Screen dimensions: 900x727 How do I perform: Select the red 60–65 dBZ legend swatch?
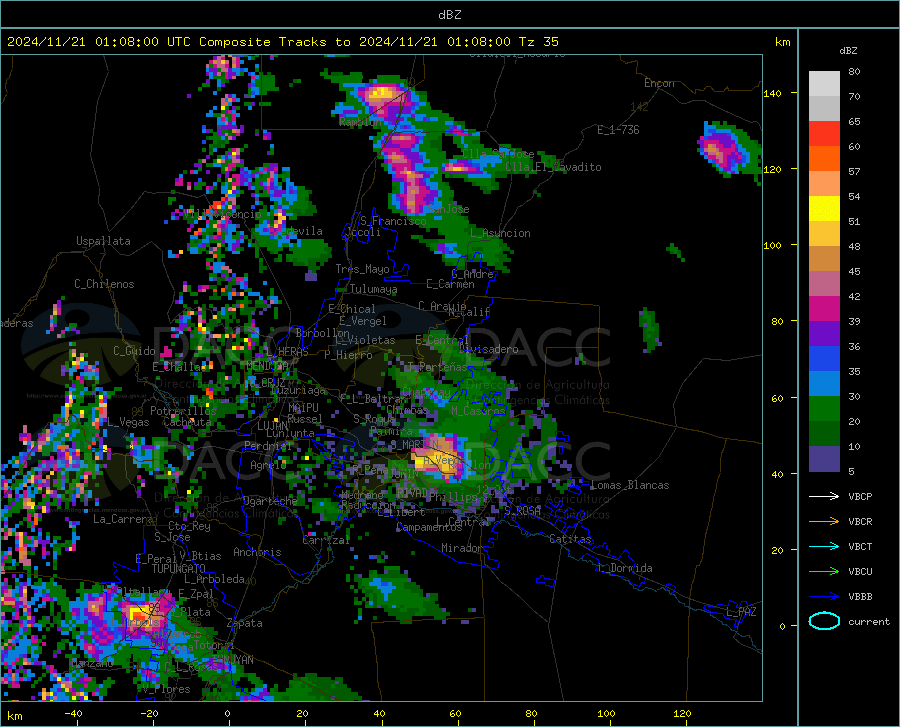click(824, 134)
